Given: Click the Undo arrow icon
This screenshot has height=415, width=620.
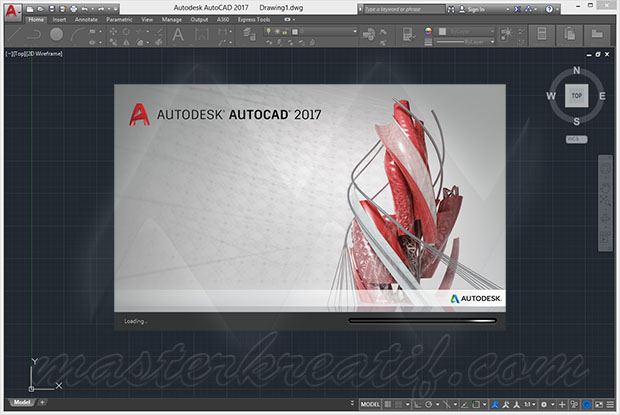Looking at the screenshot, I should point(84,9).
